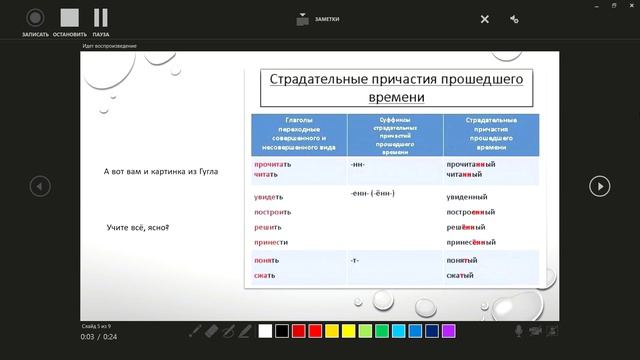Minimize the recording window
This screenshot has height=360, width=640.
tap(597, 6)
